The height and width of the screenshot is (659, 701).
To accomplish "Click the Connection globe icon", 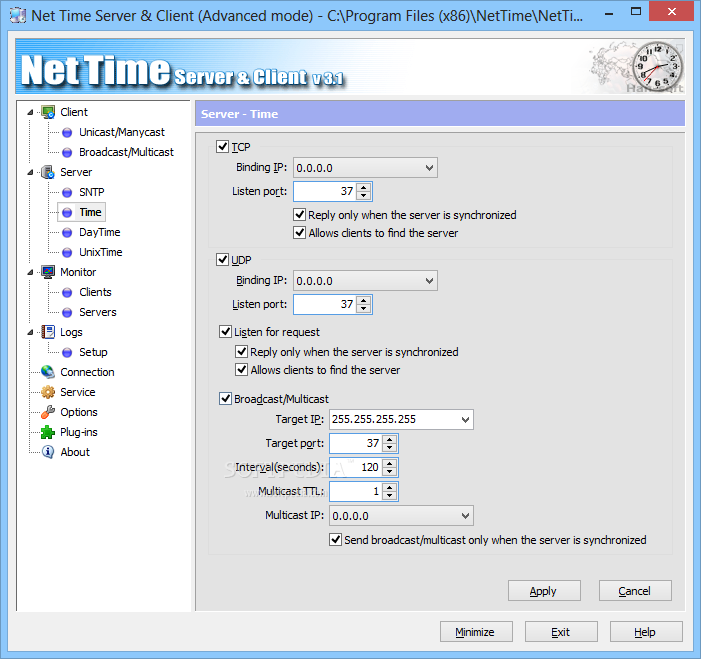I will click(x=48, y=372).
